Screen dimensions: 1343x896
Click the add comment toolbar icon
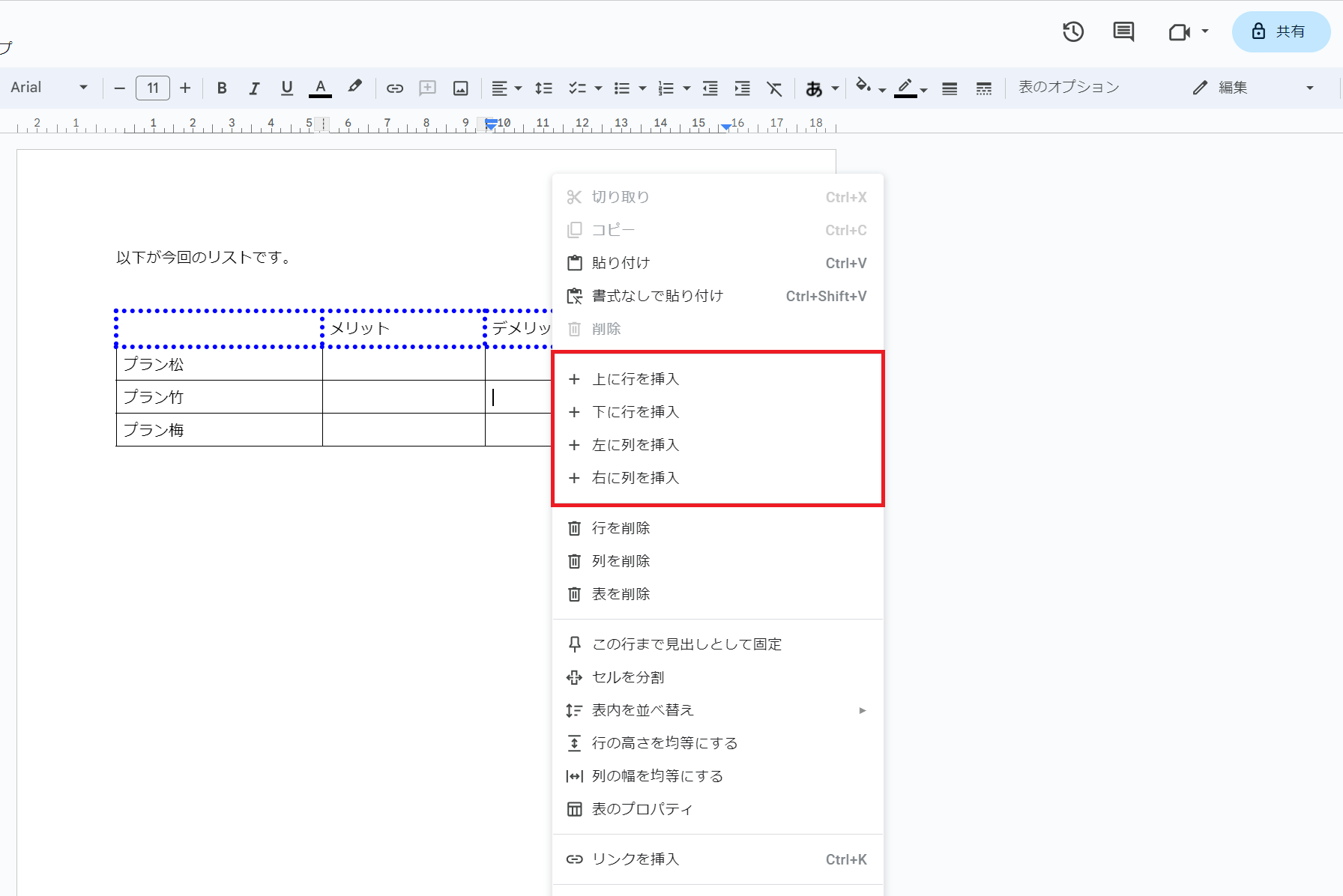point(427,88)
